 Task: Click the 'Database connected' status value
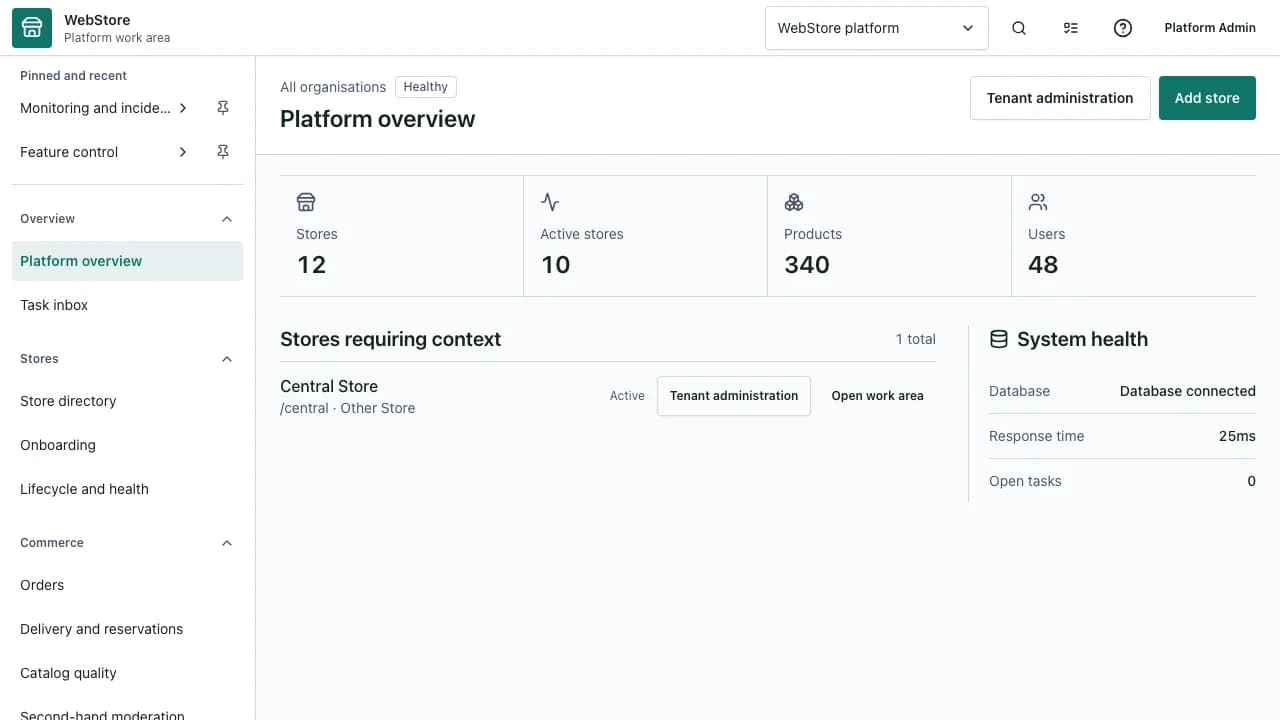click(1188, 391)
